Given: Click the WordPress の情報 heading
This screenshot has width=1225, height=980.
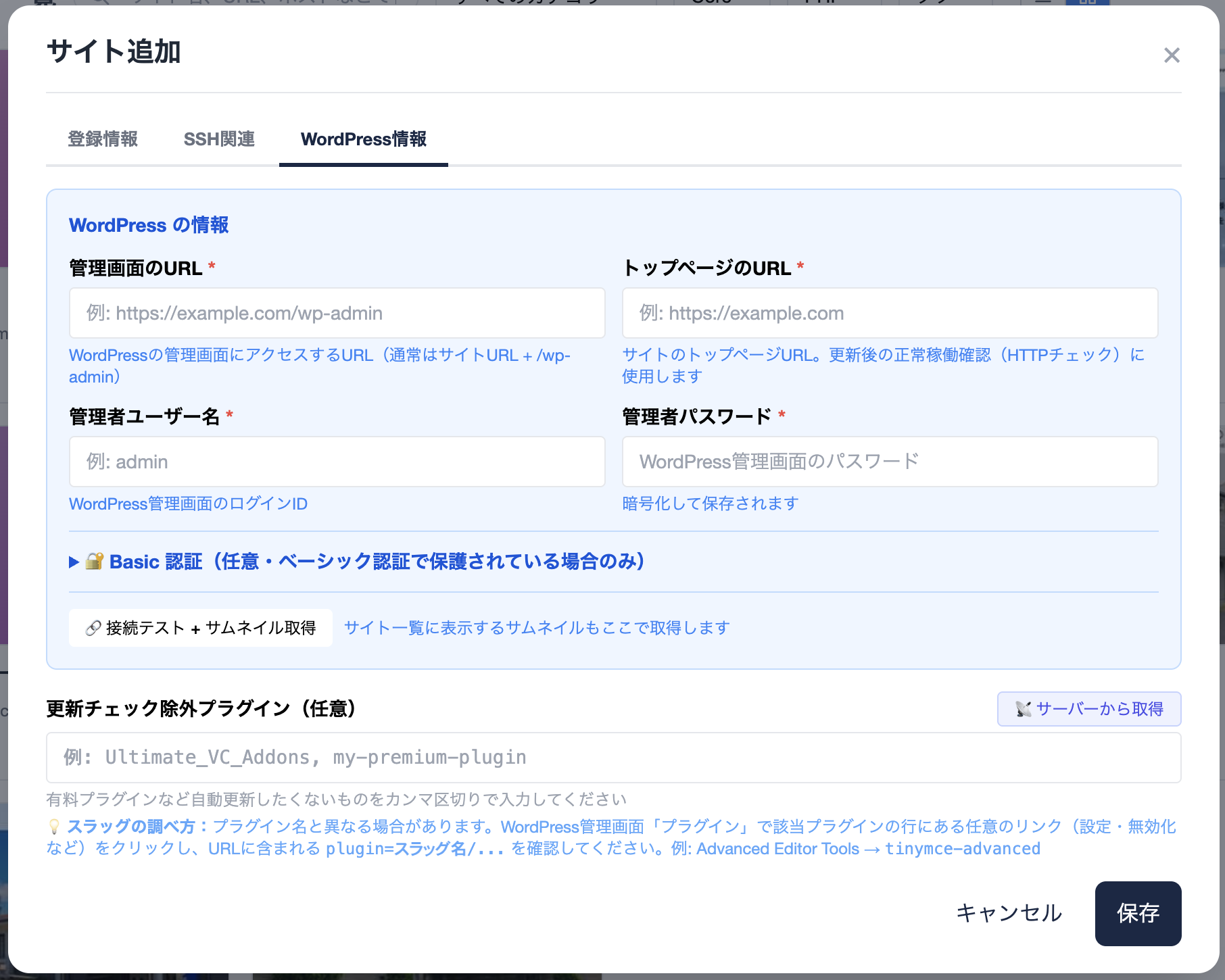Looking at the screenshot, I should (149, 225).
